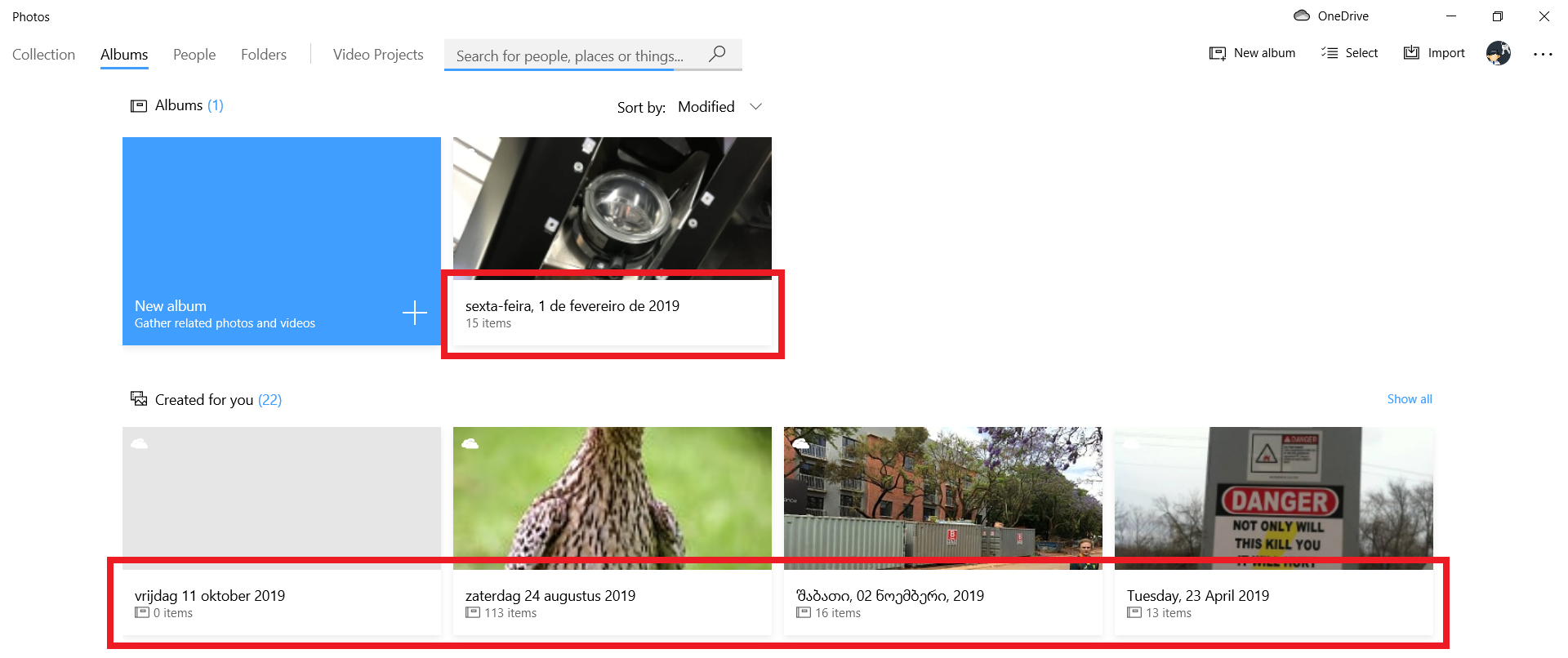
Task: Open the user account avatar
Action: [1499, 53]
